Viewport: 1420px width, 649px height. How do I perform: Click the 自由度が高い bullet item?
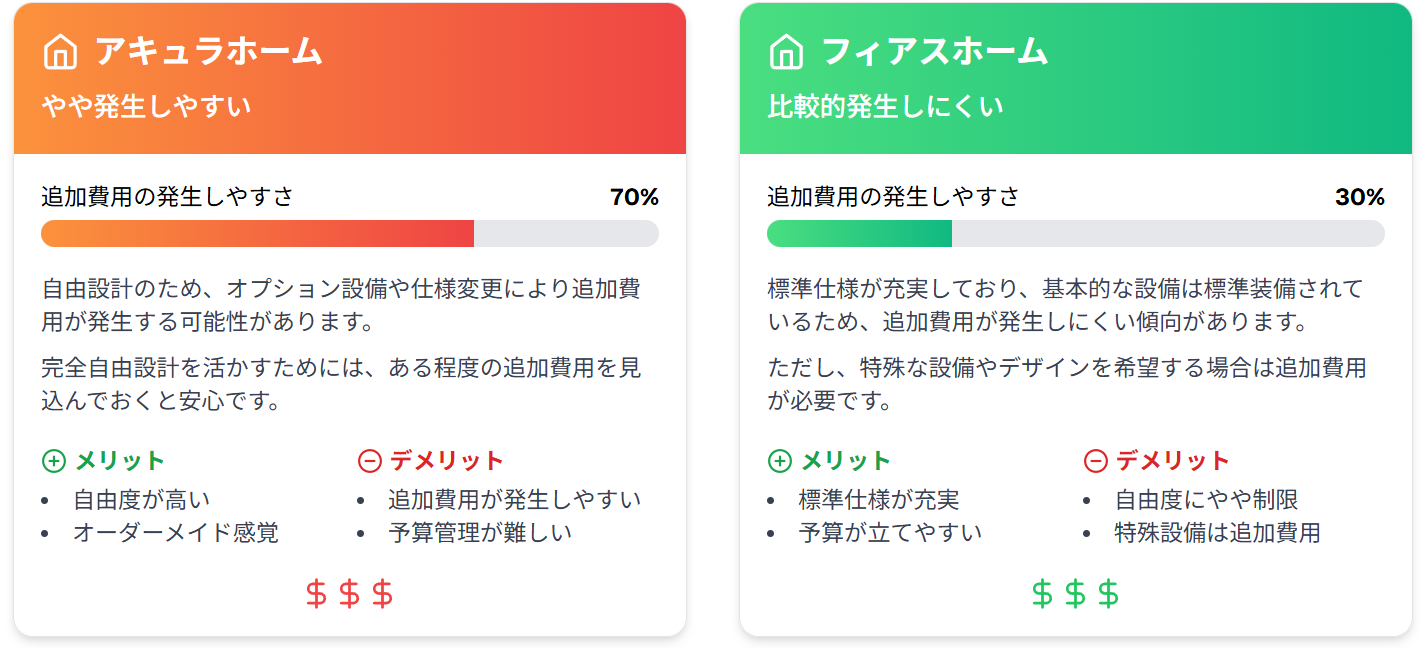coord(141,499)
